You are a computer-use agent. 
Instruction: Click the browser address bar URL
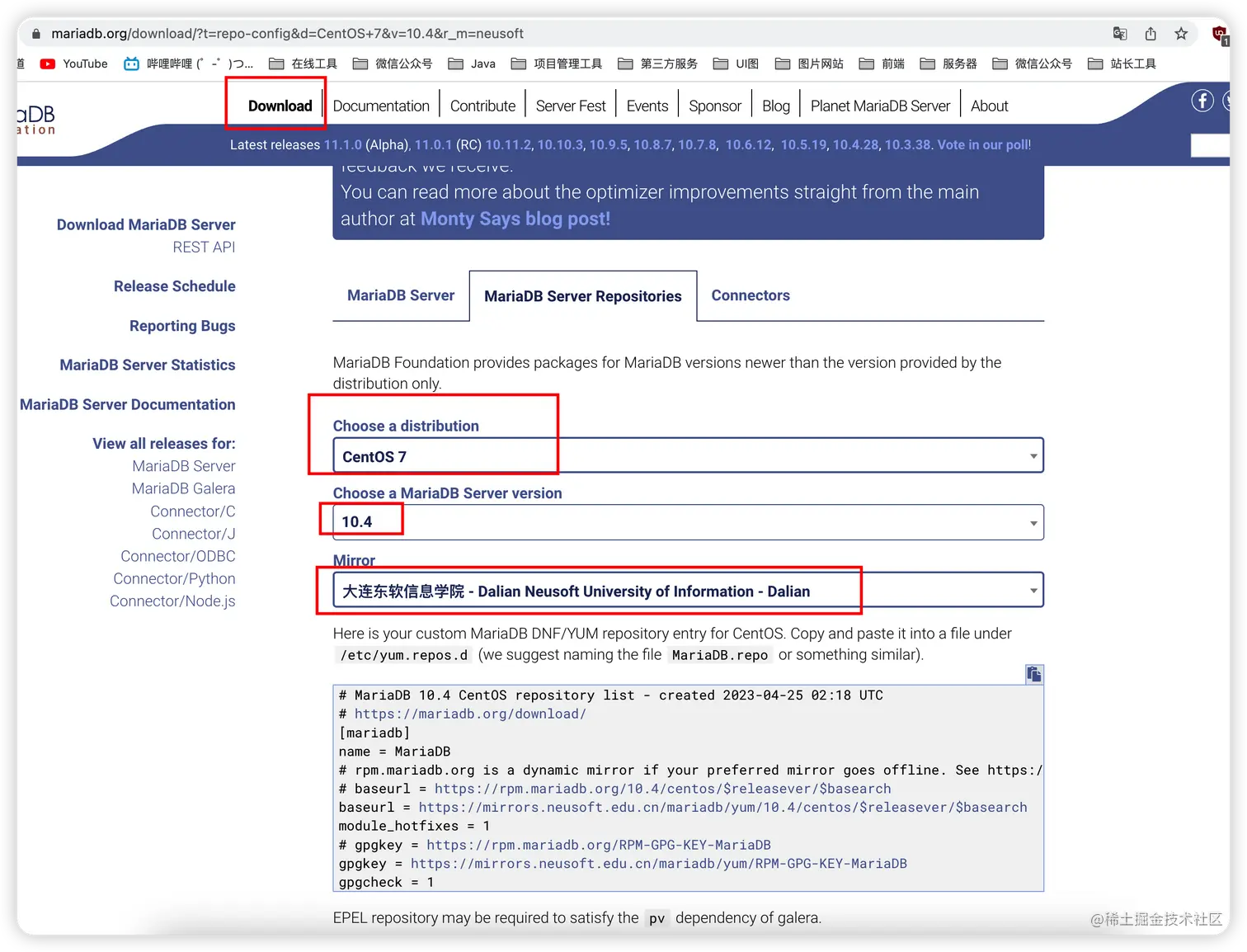click(287, 34)
